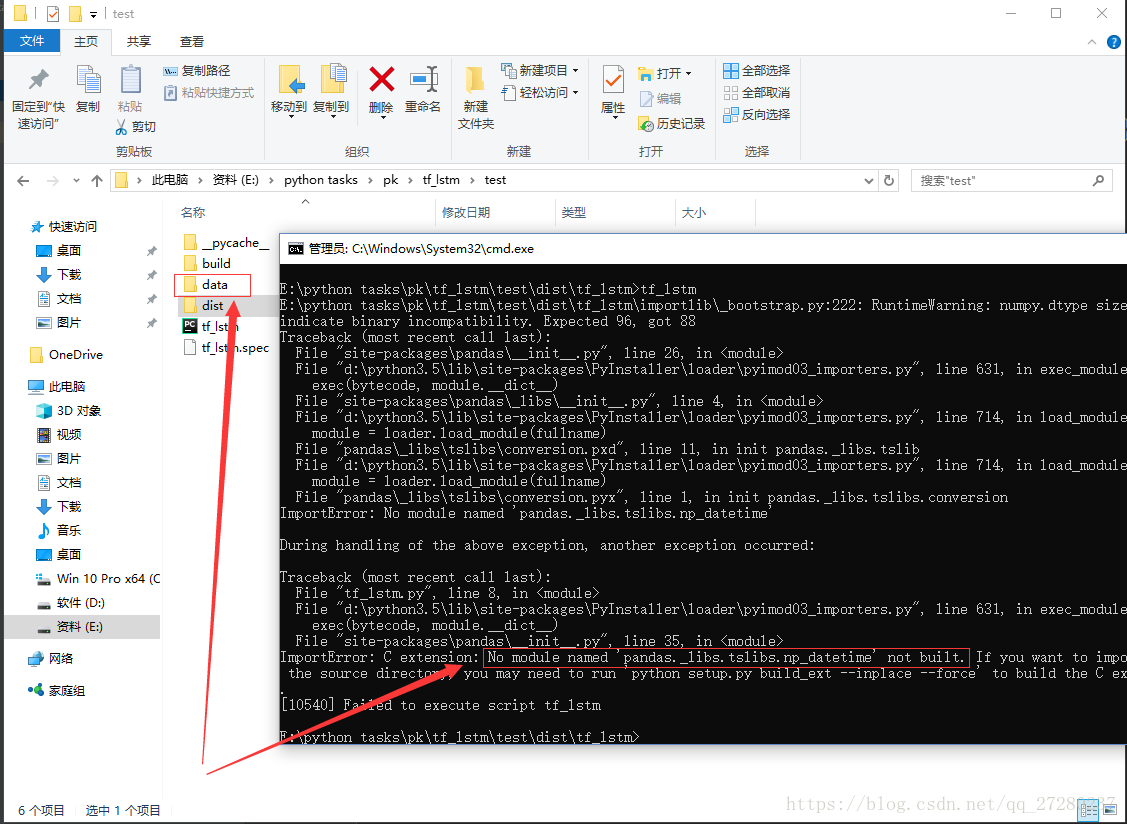
Task: Open the New item (新建项目) dropdown
Action: tap(540, 70)
